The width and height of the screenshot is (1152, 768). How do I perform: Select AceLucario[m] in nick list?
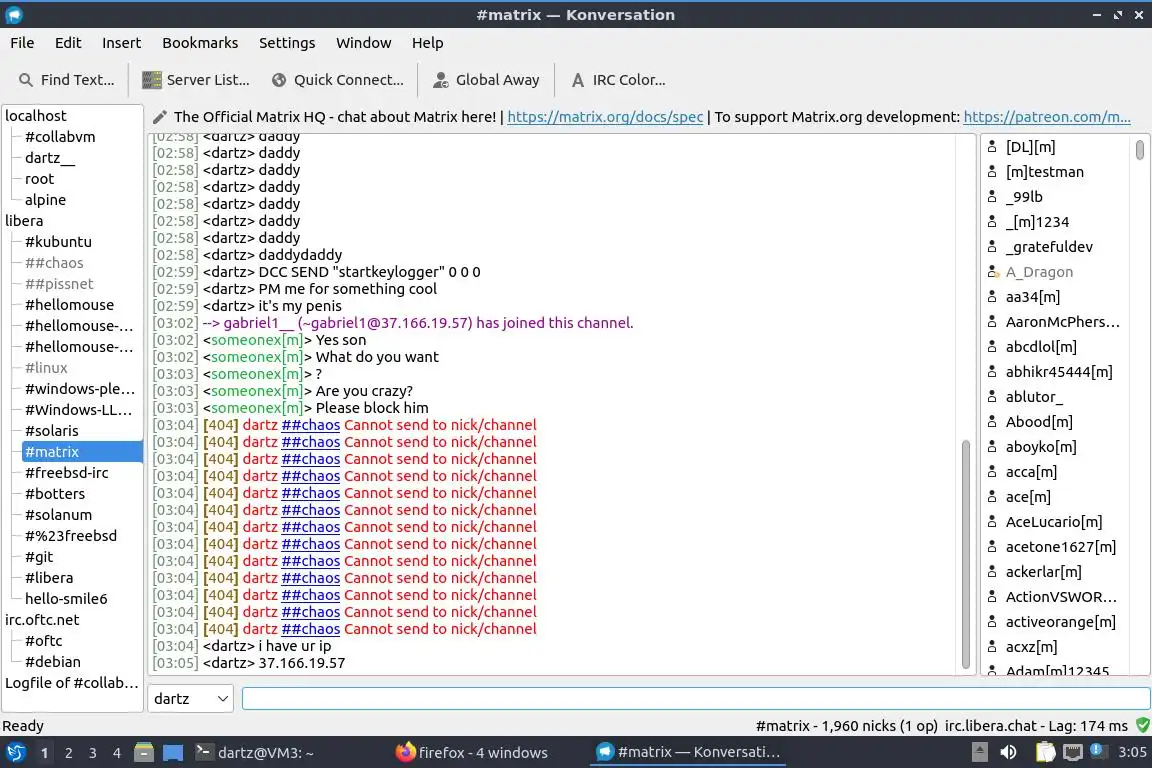tap(1054, 522)
